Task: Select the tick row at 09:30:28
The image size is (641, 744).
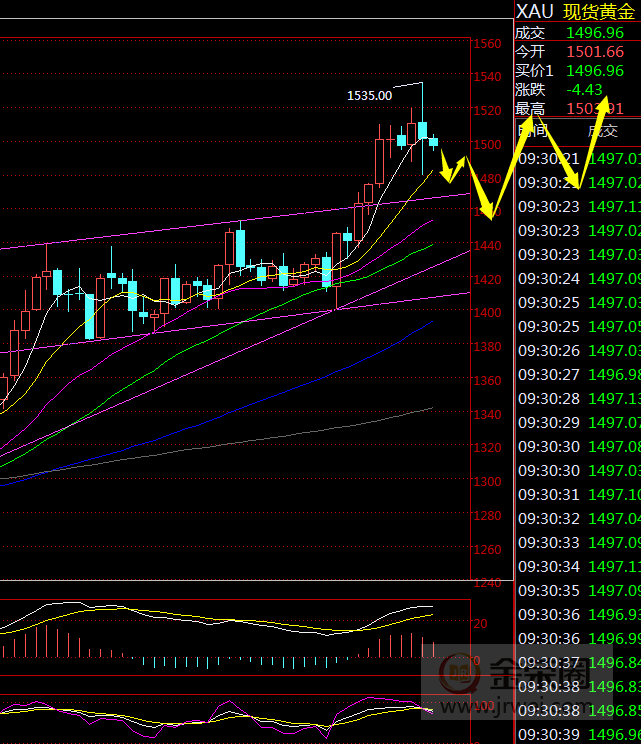Action: click(x=578, y=399)
